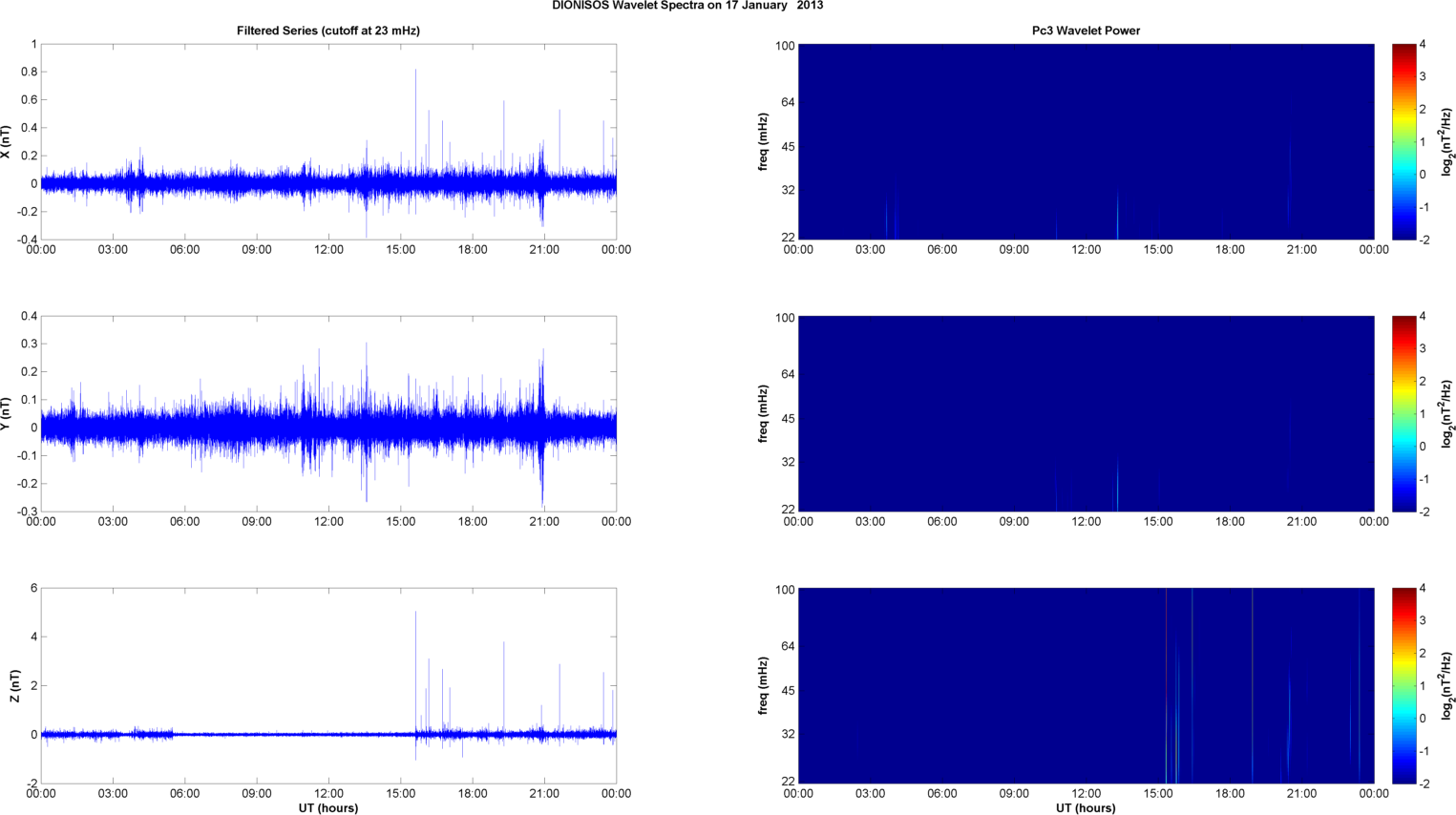
Task: Click the 'Filtered Series (cutoff at 23 mHz)' heading
Action: (x=328, y=31)
